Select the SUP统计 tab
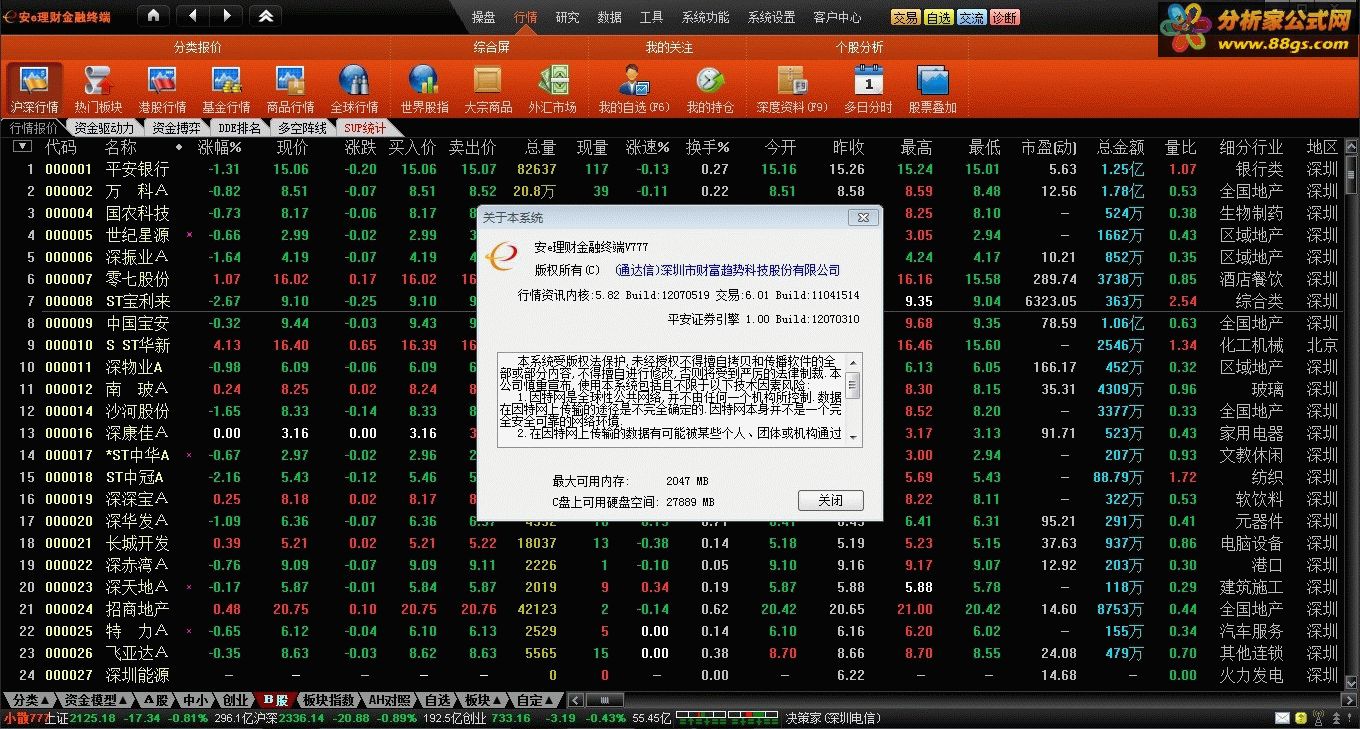This screenshot has height=729, width=1360. [x=365, y=128]
